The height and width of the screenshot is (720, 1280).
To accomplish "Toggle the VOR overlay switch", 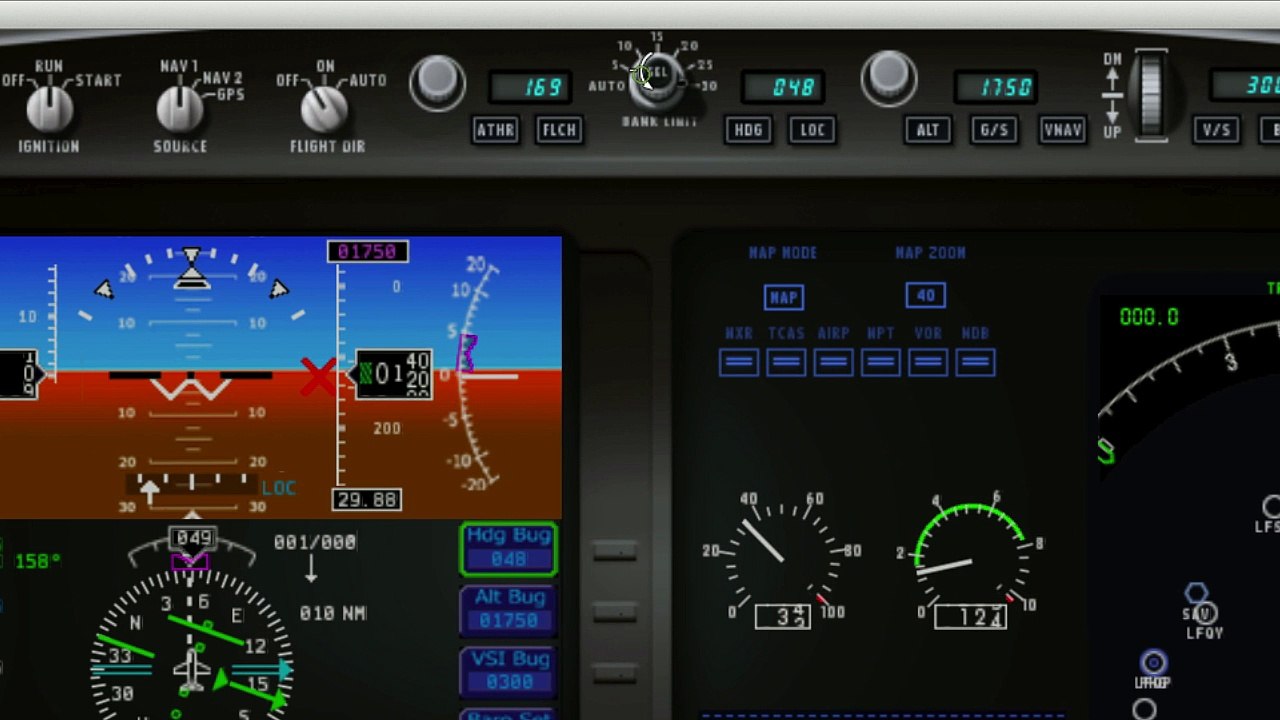I will (928, 362).
